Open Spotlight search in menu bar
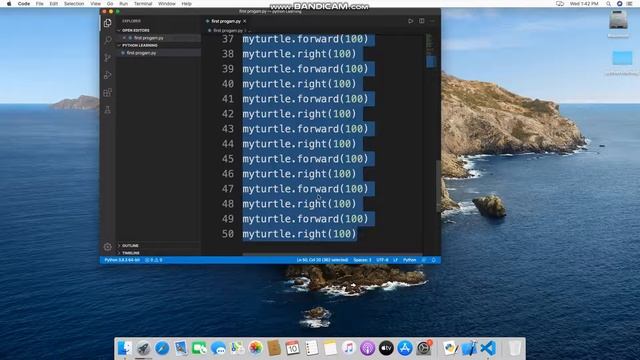This screenshot has height=360, width=640. (x=608, y=4)
